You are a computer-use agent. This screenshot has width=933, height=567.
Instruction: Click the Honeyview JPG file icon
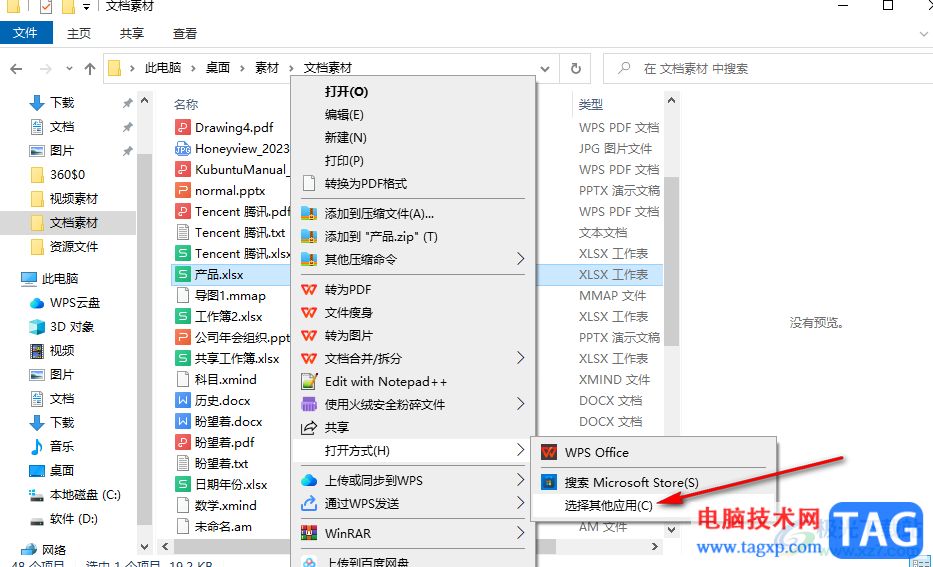click(182, 149)
